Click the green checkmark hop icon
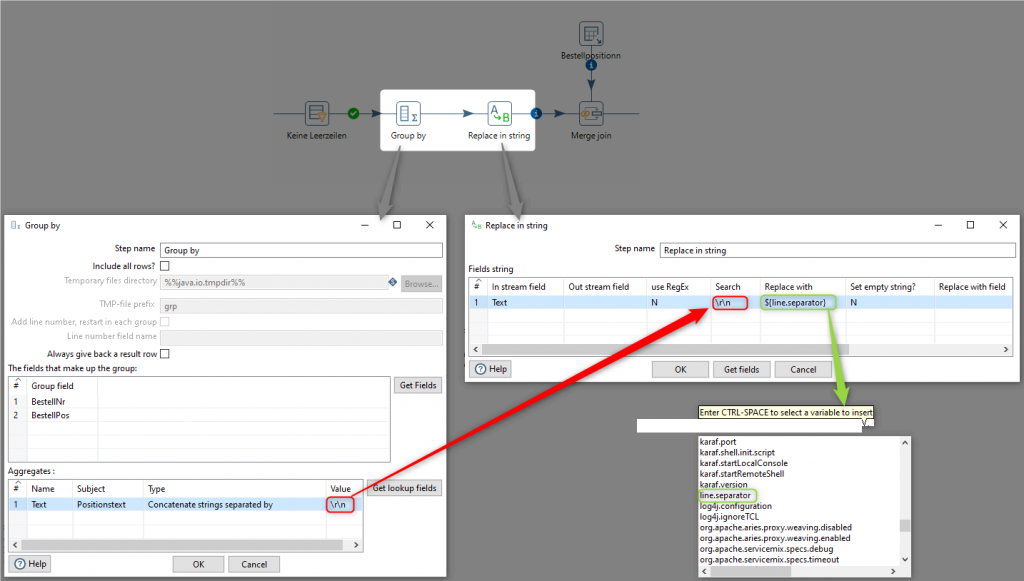The image size is (1024, 581). [353, 113]
